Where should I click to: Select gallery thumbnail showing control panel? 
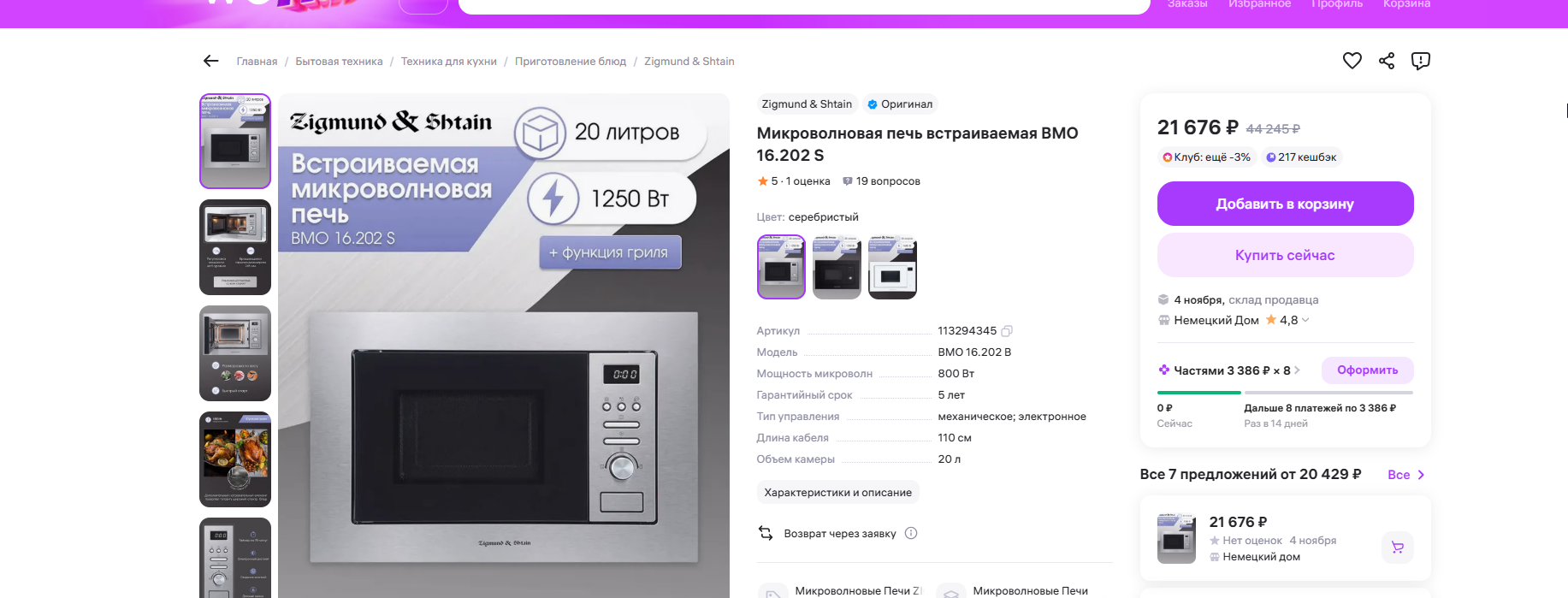coord(235,558)
